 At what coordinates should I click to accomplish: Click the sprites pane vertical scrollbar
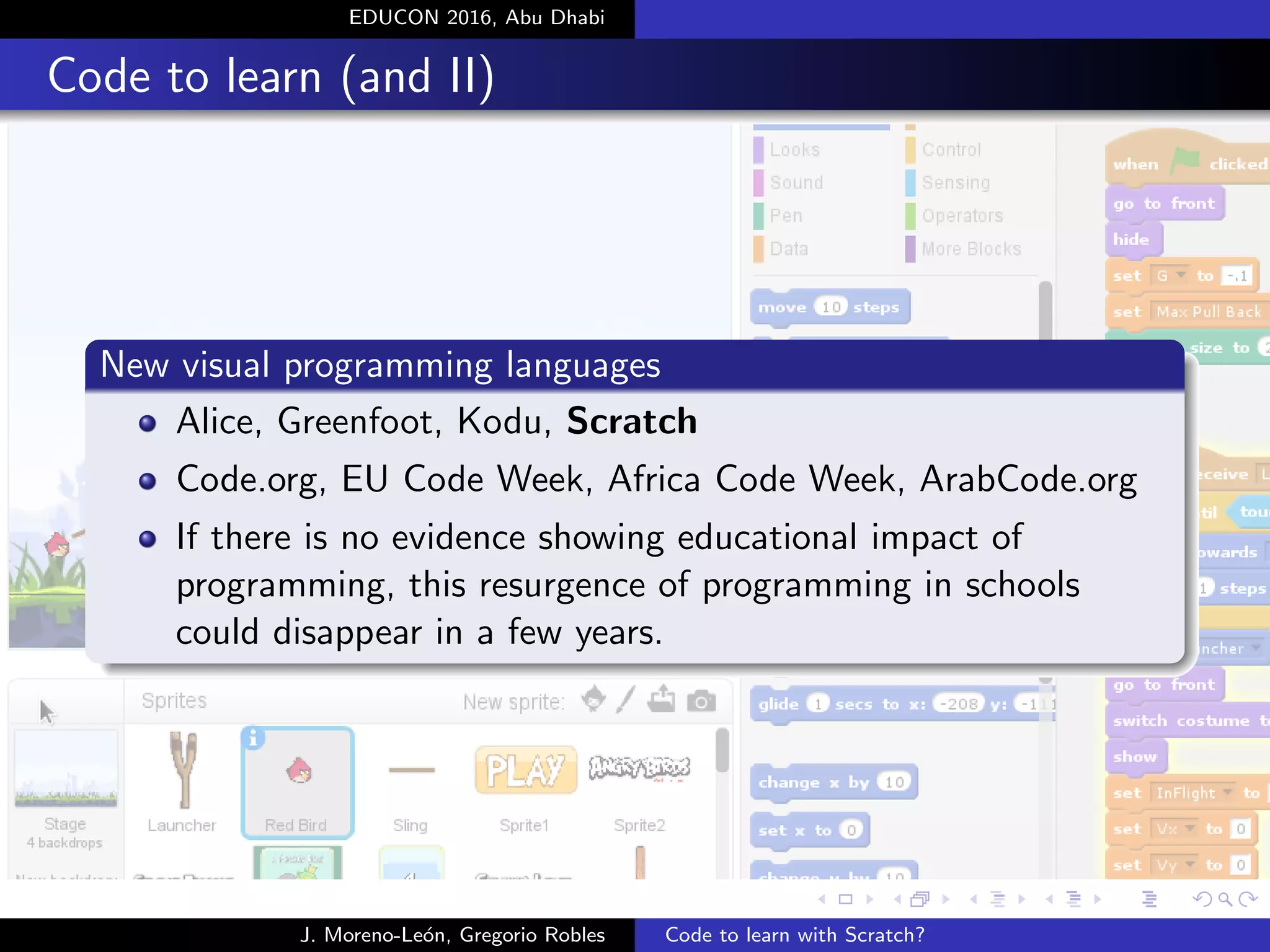click(722, 751)
